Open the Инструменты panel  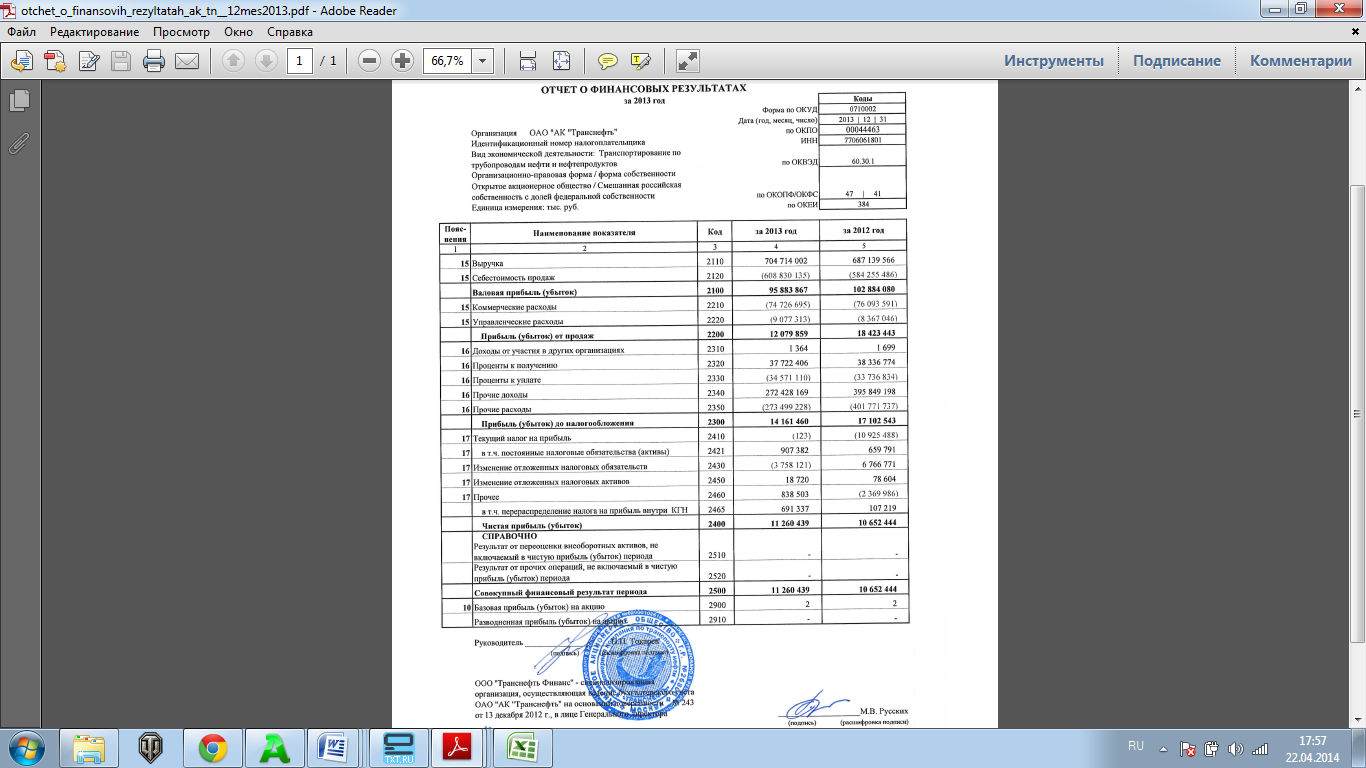[1054, 61]
